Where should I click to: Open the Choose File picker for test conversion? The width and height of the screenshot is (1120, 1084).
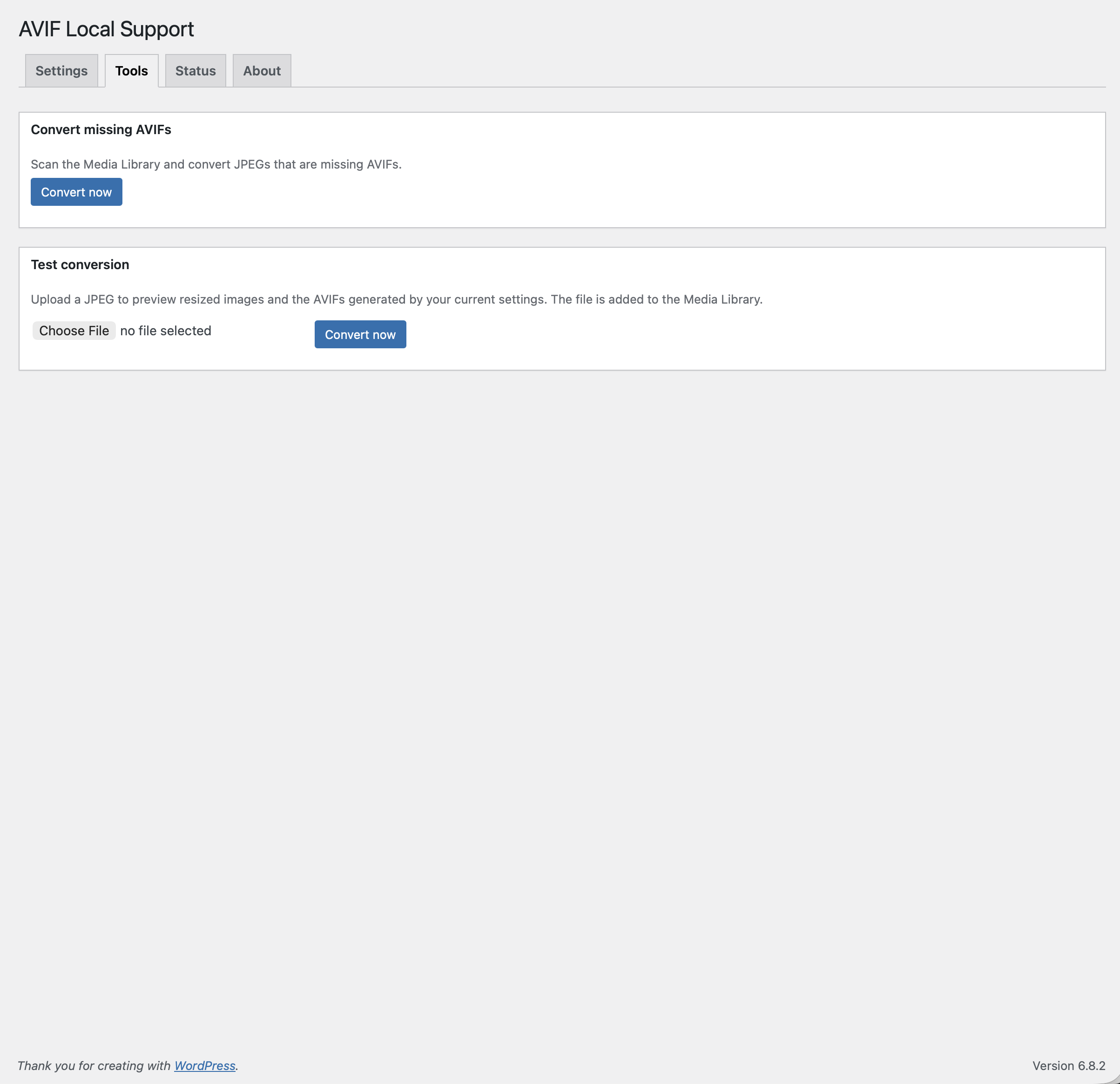click(74, 331)
